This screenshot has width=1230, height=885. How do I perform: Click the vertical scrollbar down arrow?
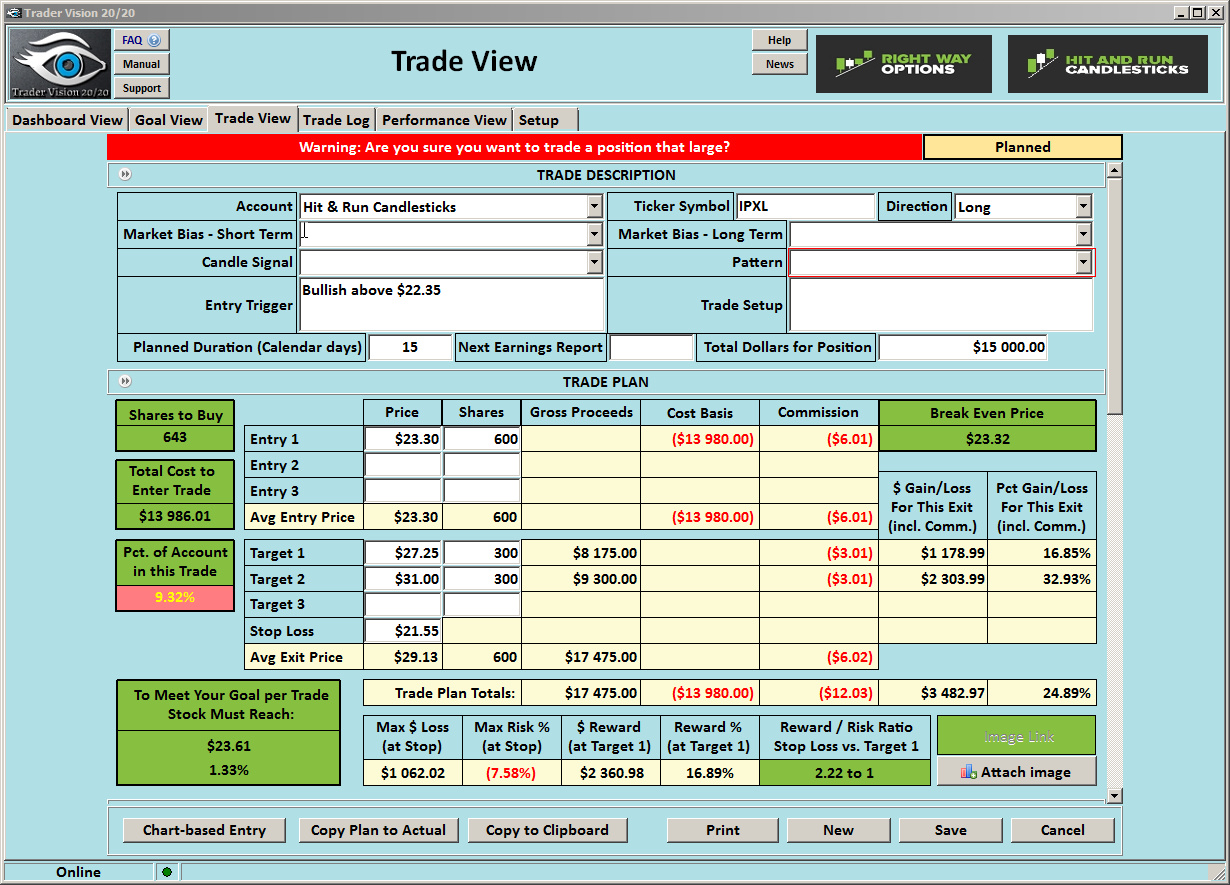tap(1114, 796)
